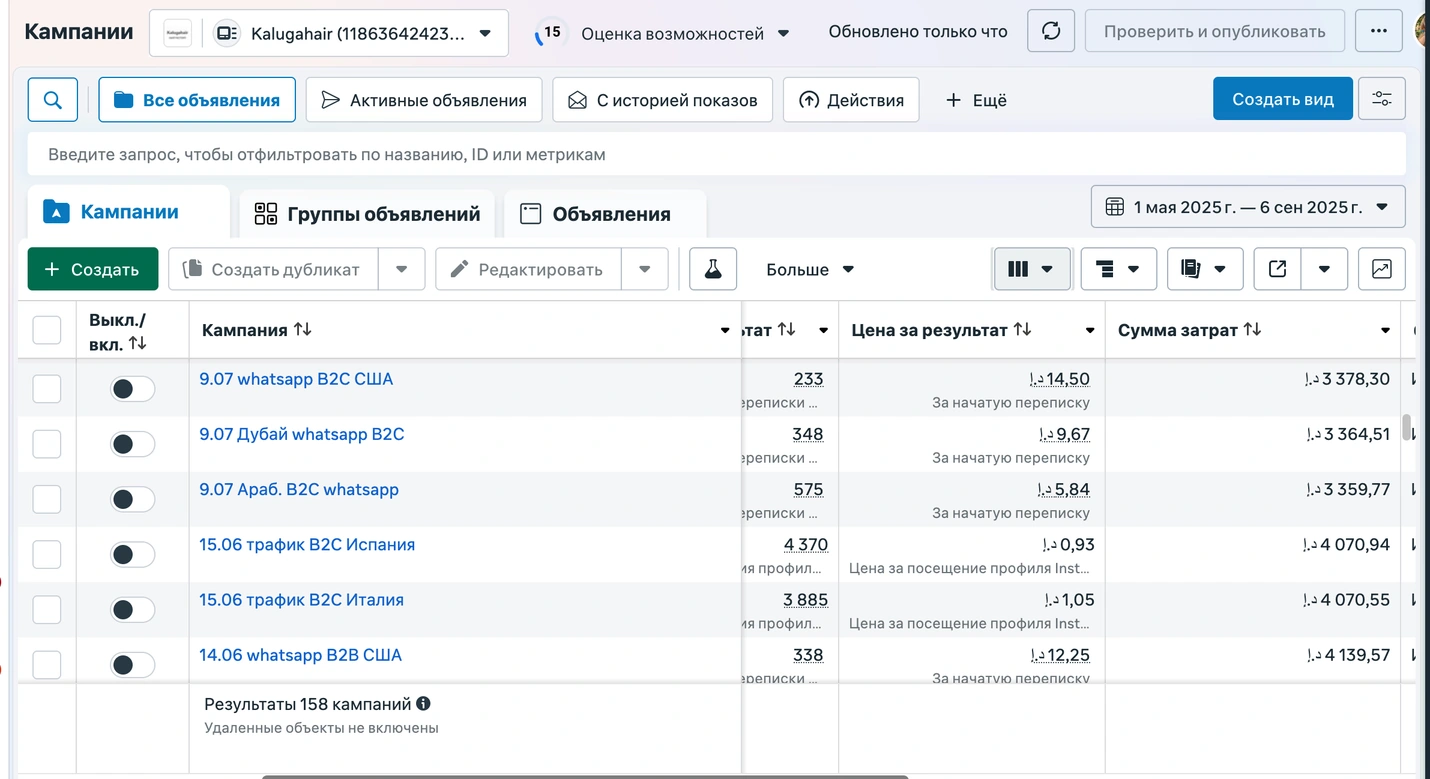Toggle on 9.07 Араб. B2C whatsapp campaign
1430x779 pixels.
132,499
